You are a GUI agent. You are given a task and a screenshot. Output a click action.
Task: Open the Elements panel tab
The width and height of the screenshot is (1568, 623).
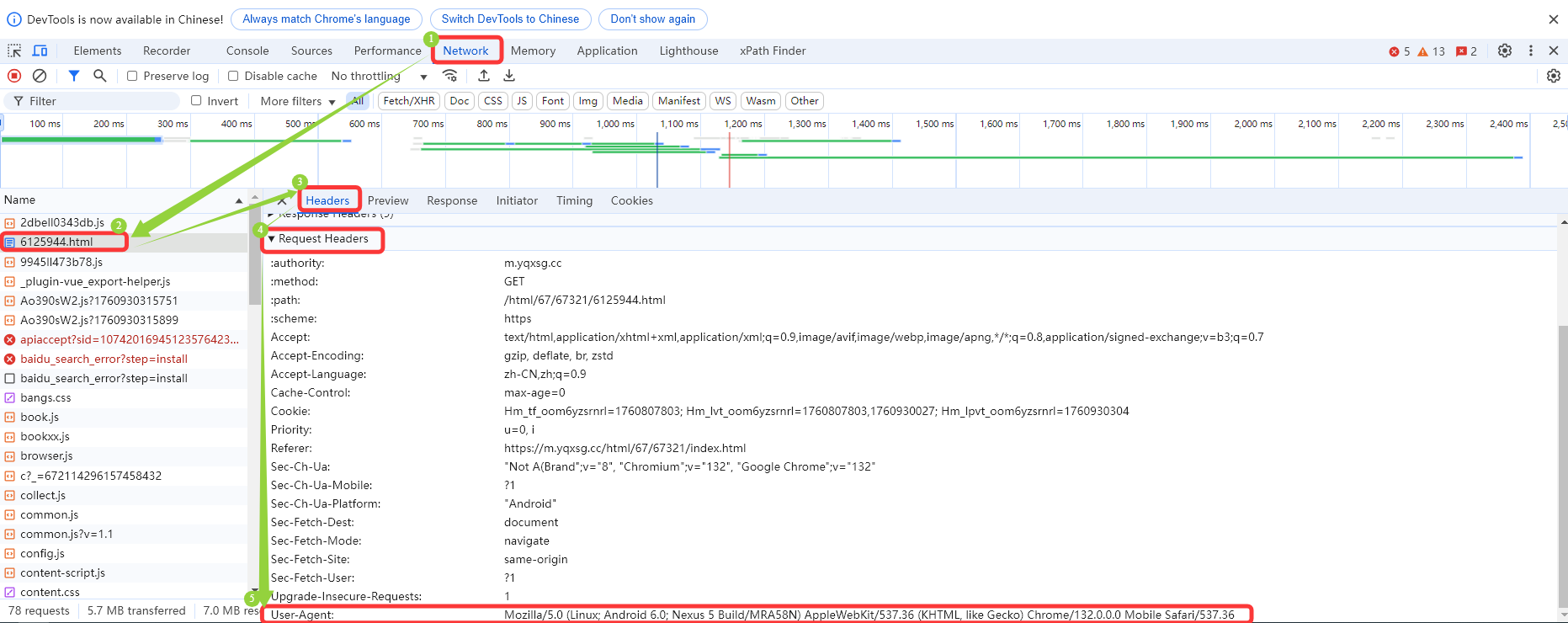[x=98, y=51]
